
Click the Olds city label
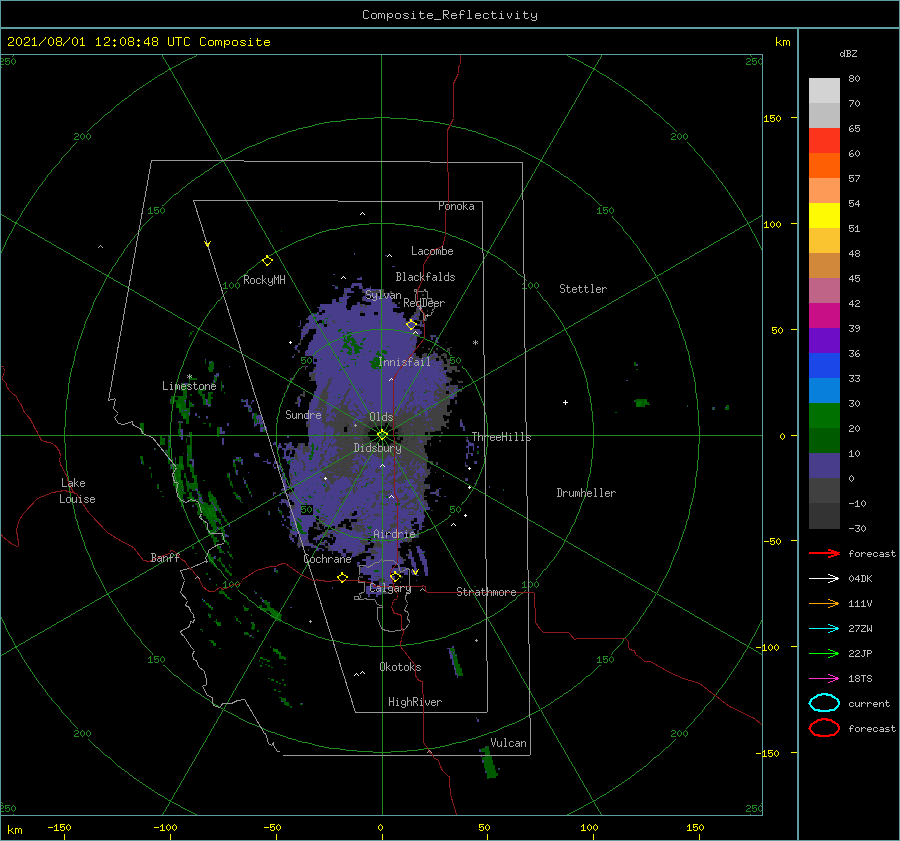tap(381, 417)
